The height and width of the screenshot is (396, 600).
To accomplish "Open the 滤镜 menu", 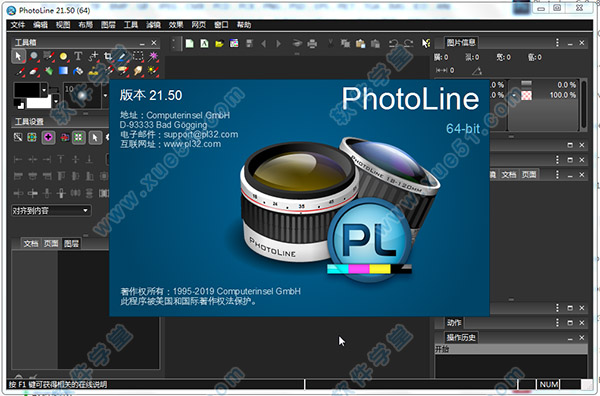I will click(x=153, y=25).
